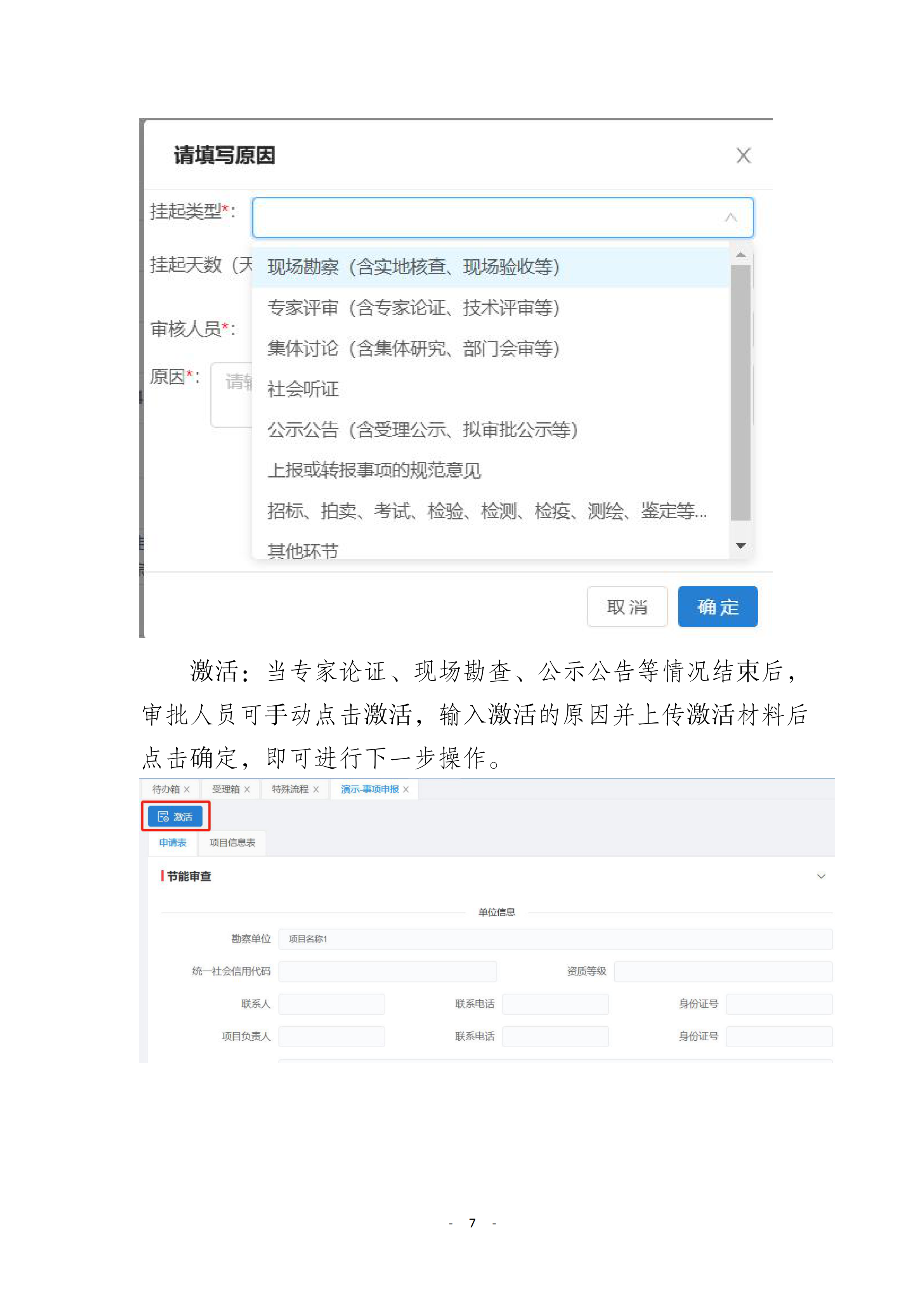The width and height of the screenshot is (924, 1307).
Task: Open the 申请表 tab
Action: pos(173,842)
